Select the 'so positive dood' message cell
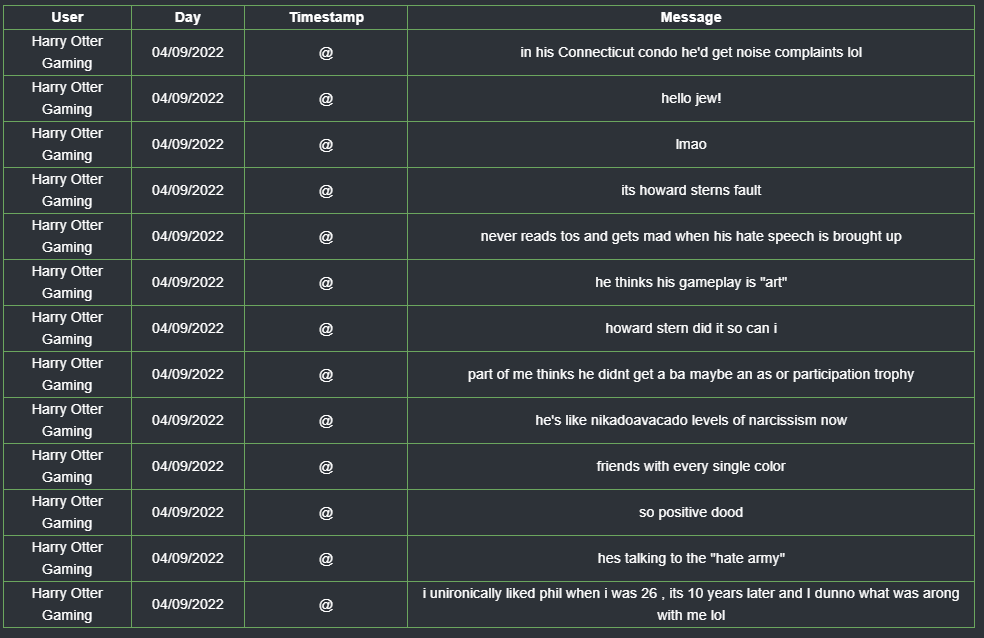This screenshot has width=984, height=638. [690, 513]
